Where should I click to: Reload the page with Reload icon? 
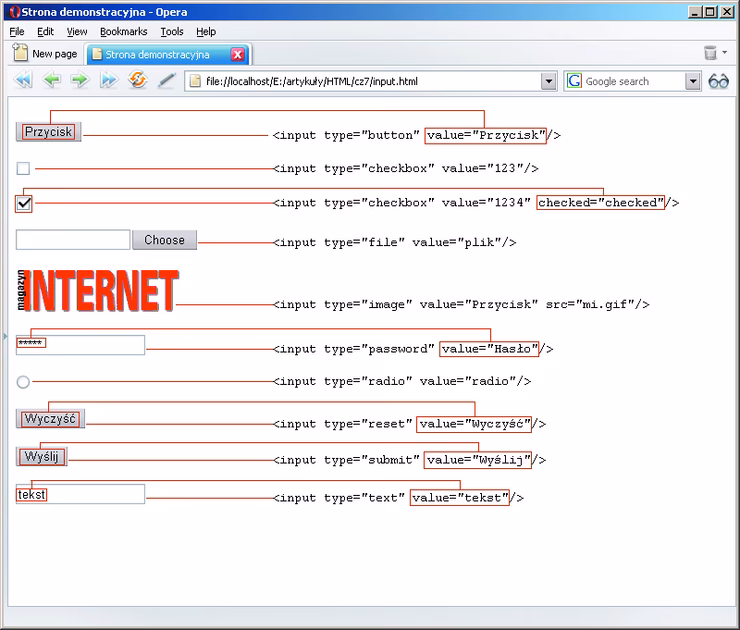(138, 81)
